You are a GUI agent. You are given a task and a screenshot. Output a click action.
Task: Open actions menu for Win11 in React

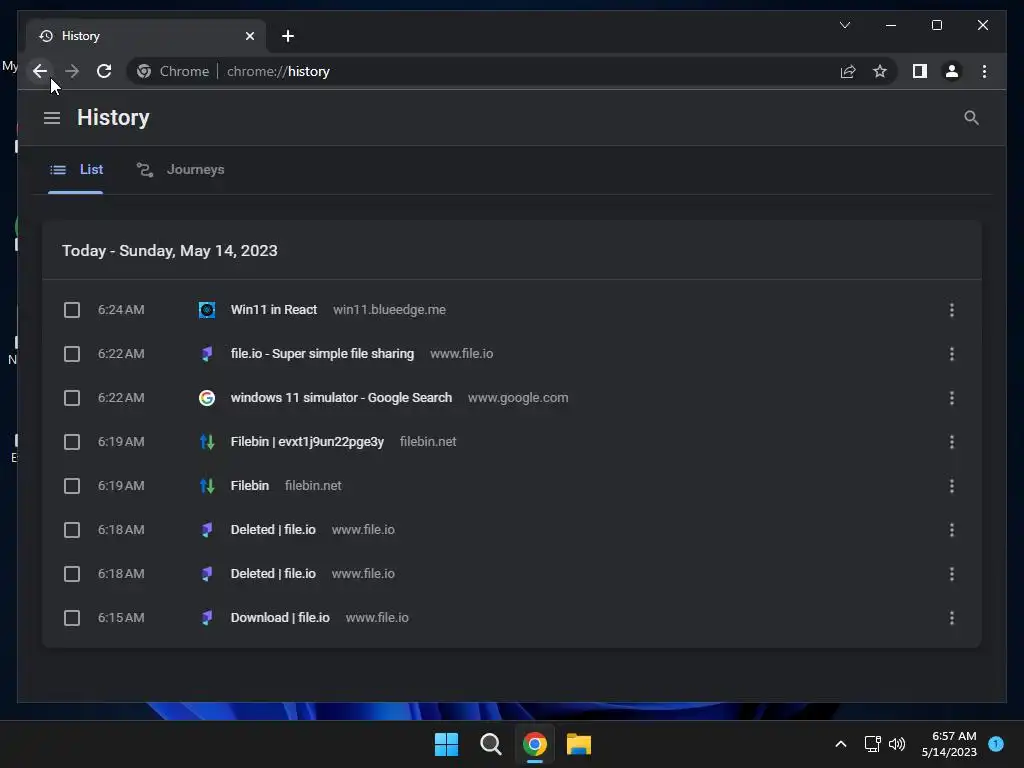coord(952,310)
